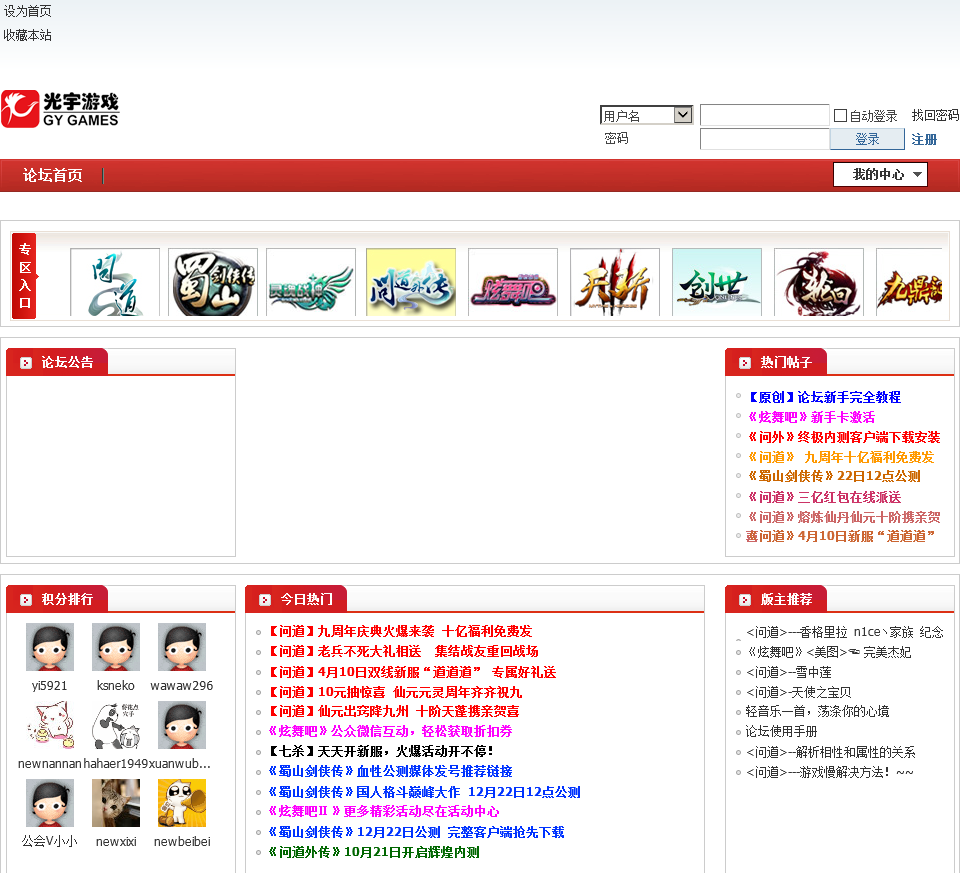Click the hahaer1949 panda avatar

click(116, 725)
